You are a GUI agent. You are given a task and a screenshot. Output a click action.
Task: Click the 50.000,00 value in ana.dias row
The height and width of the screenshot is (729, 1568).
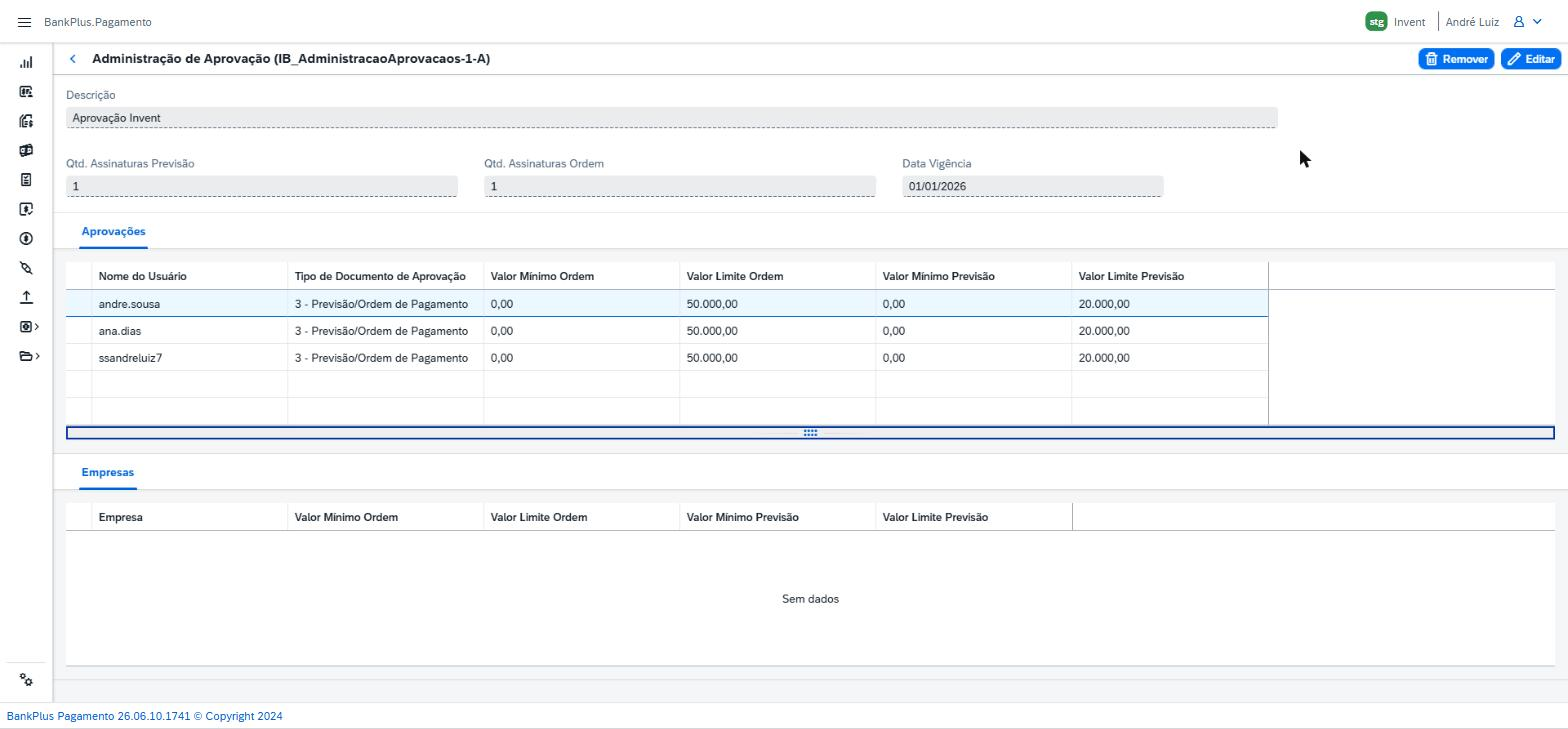coord(712,331)
